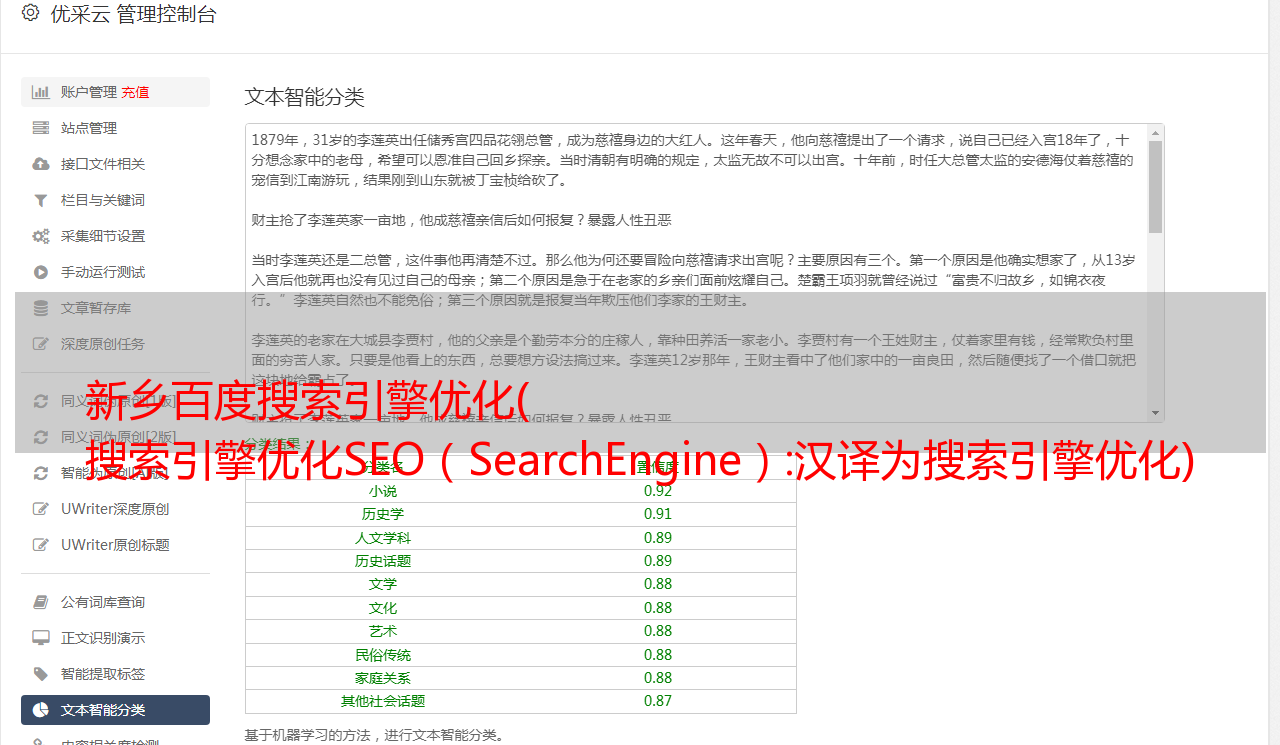The image size is (1280, 745).
Task: Click the text area scrollbar up arrow
Action: pyautogui.click(x=1155, y=133)
